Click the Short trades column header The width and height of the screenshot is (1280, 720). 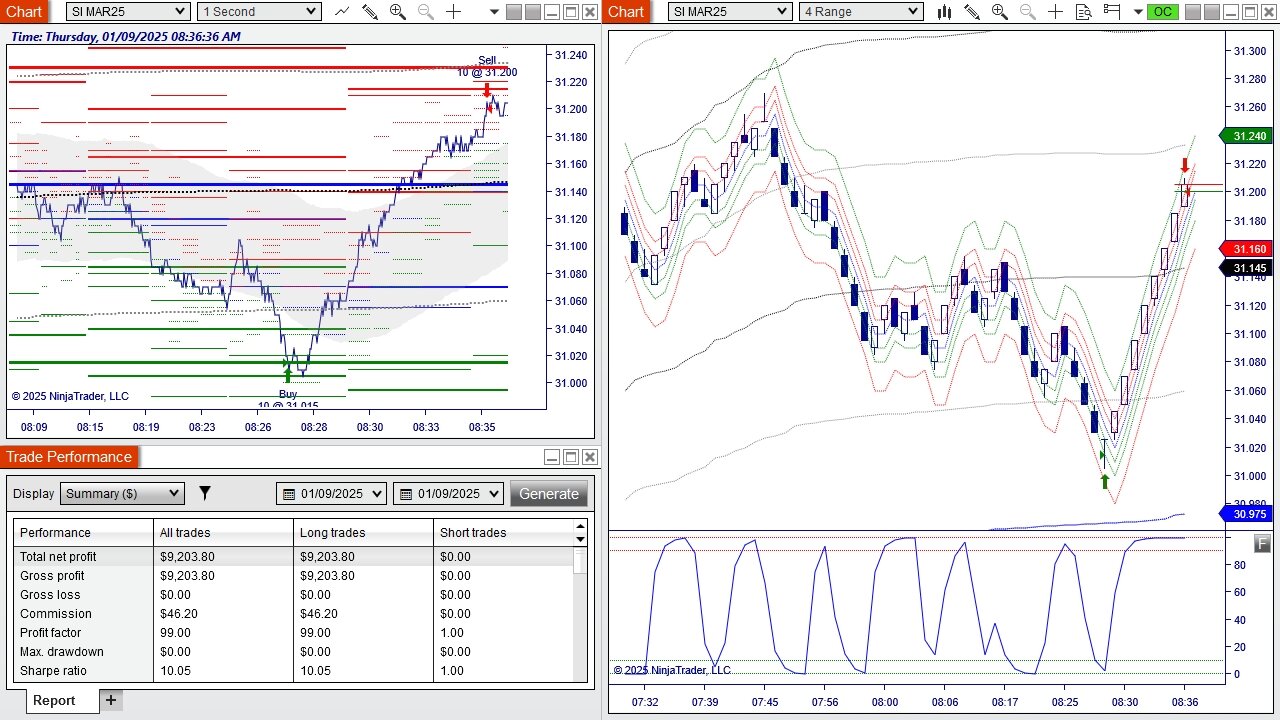point(503,533)
